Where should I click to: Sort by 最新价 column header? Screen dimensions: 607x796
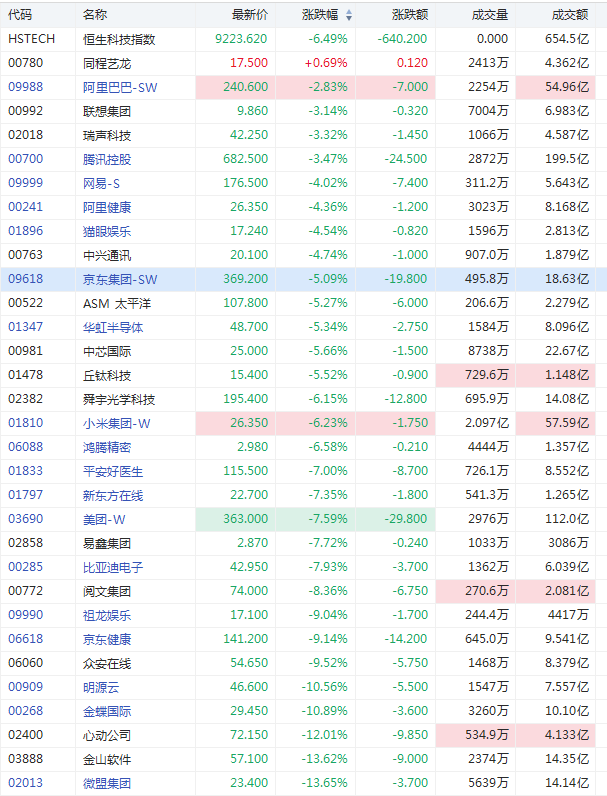[x=250, y=15]
